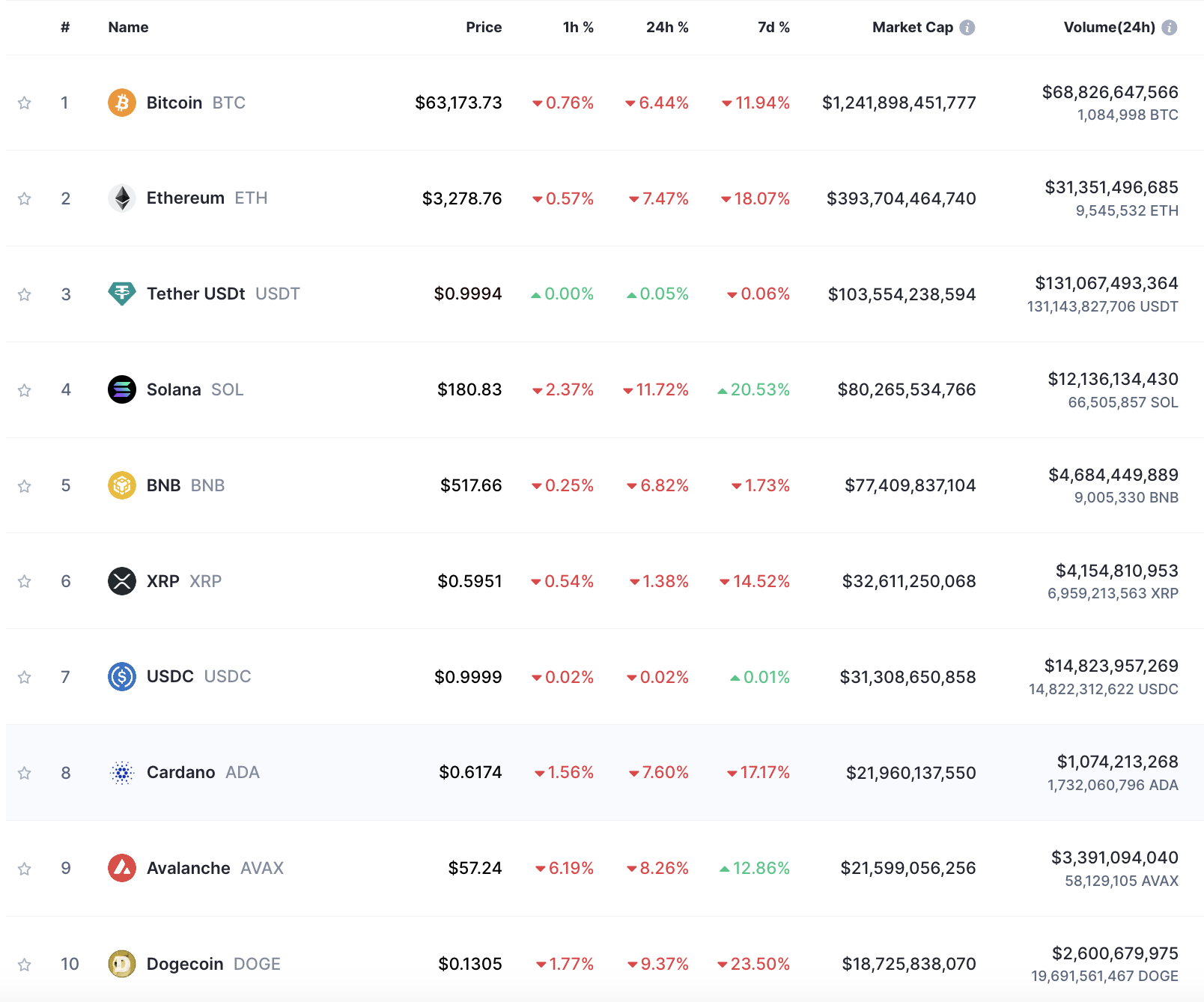Add Cardano to watchlist with star
The width and height of the screenshot is (1204, 1002).
25,773
